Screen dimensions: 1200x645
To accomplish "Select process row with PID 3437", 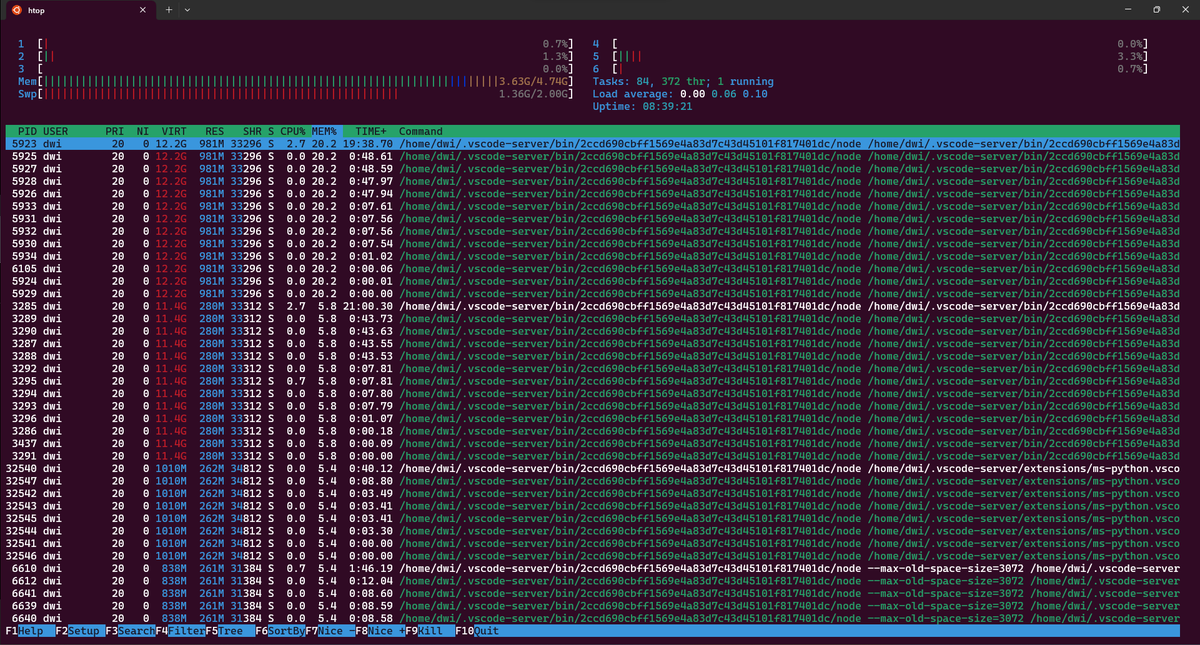I will (592, 442).
